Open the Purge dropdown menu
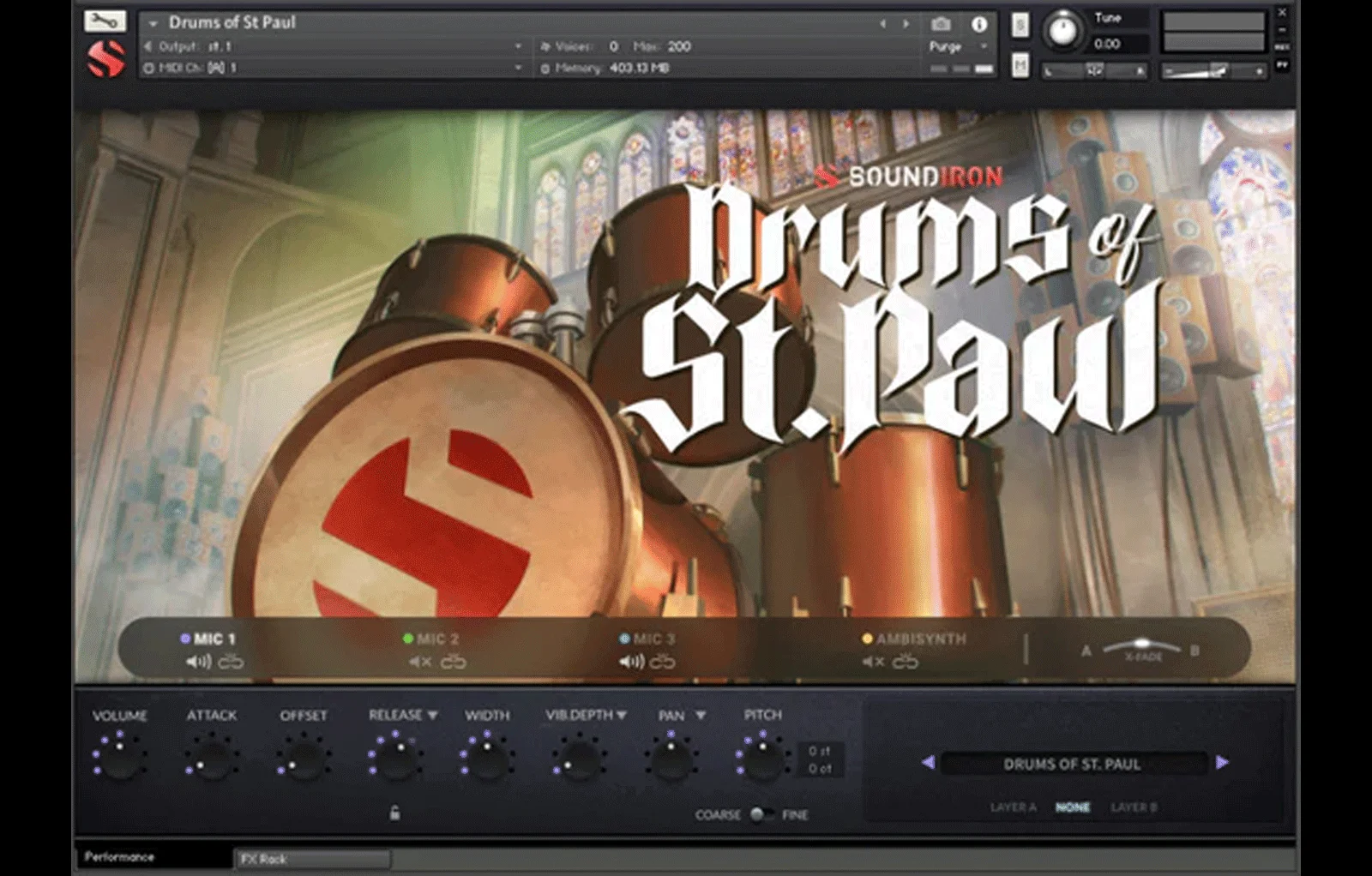 [x=959, y=46]
